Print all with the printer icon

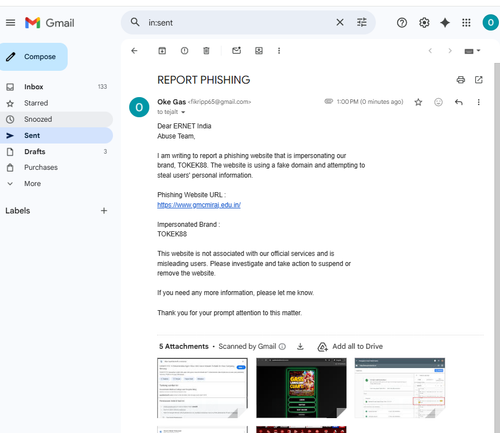tap(461, 80)
